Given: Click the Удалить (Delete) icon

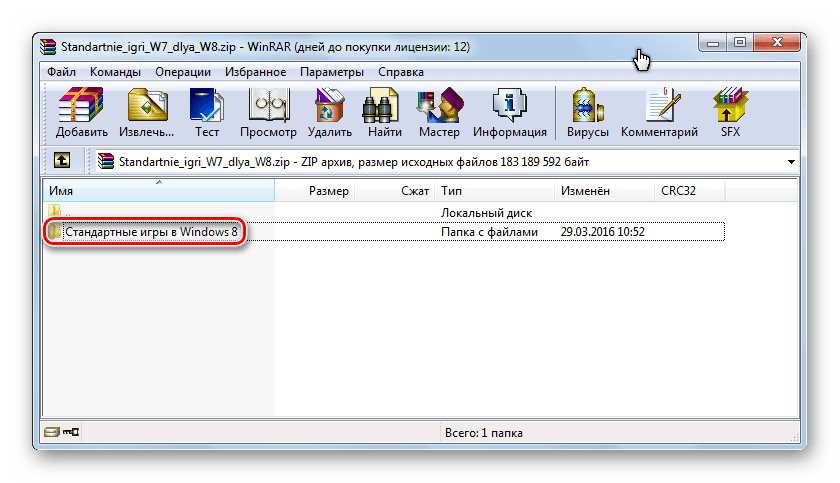Looking at the screenshot, I should click(x=329, y=112).
